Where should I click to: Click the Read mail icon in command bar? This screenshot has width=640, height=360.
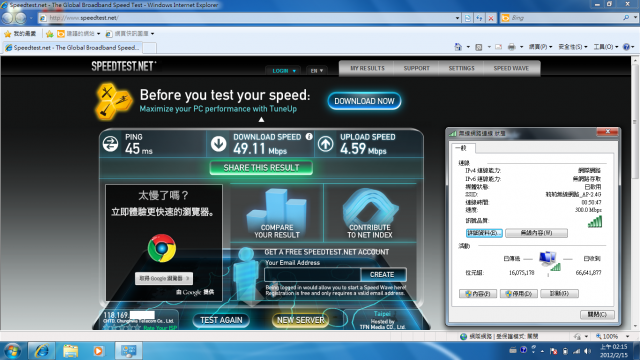[x=498, y=47]
